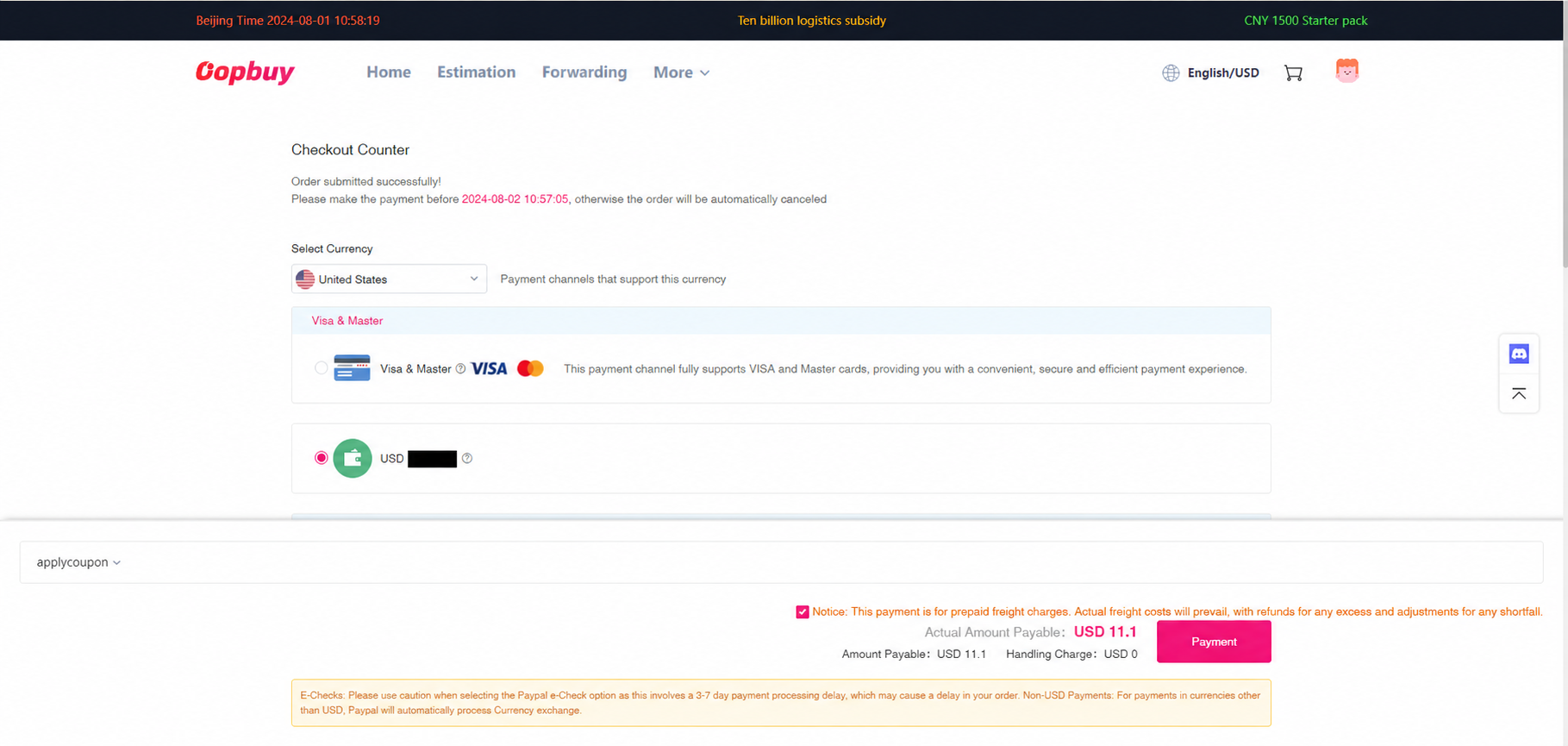This screenshot has width=1568, height=746.
Task: Open the Forwarding menu item
Action: (584, 72)
